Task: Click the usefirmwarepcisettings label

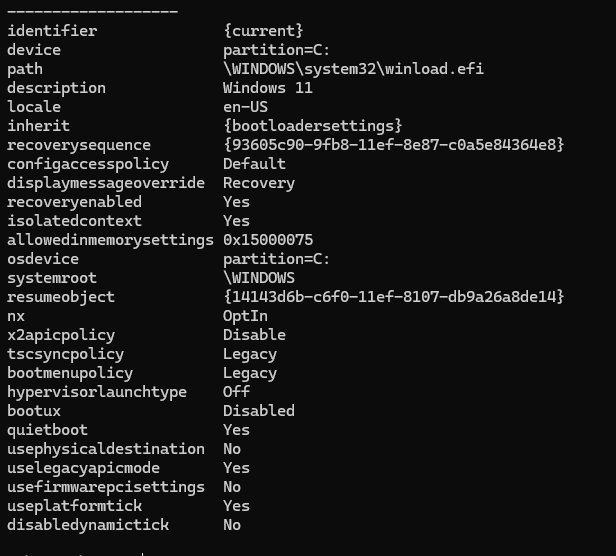Action: click(105, 487)
